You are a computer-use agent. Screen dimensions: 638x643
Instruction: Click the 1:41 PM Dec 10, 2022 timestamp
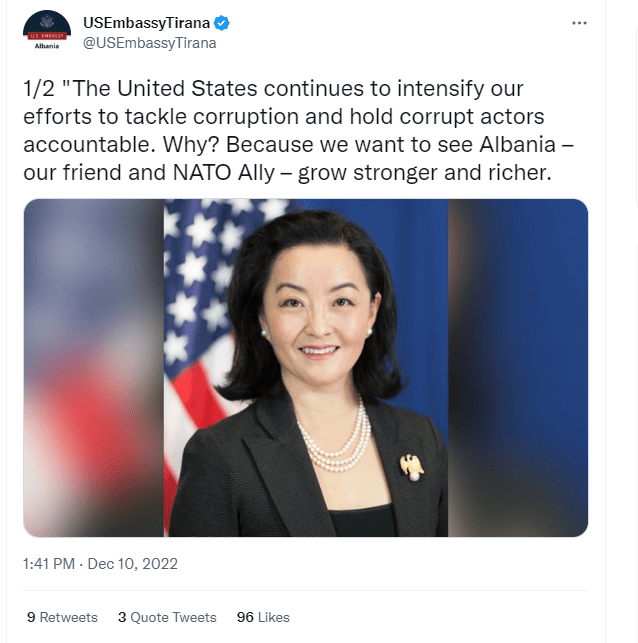[x=100, y=564]
